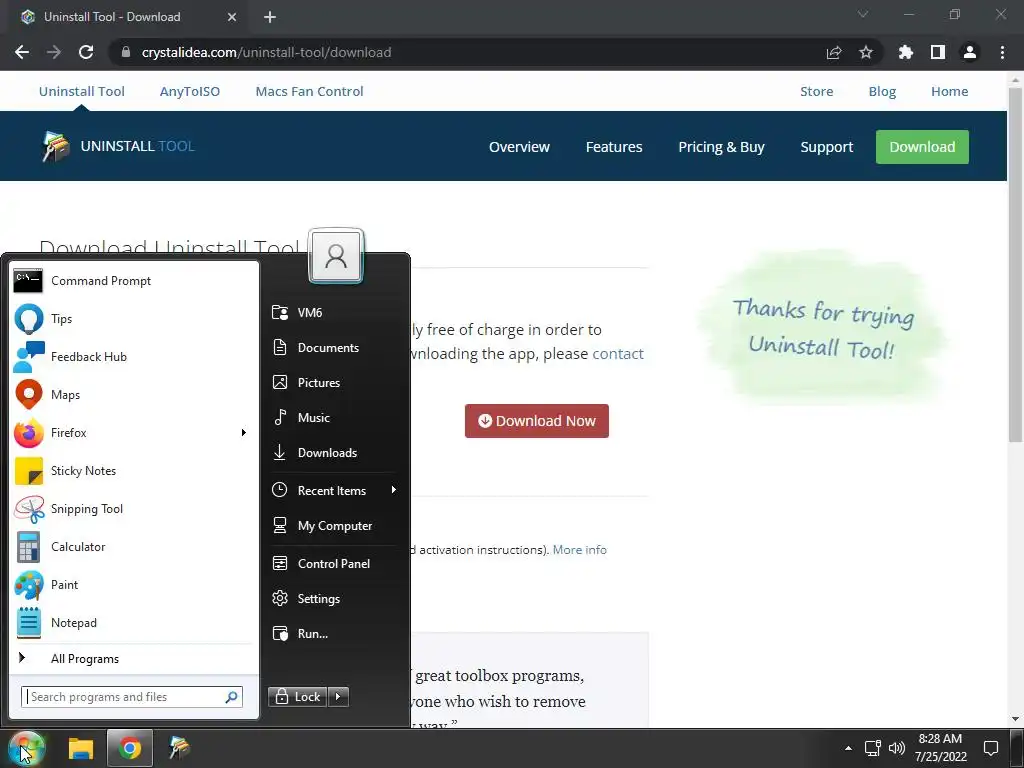The image size is (1024, 768).
Task: Share this page icon
Action: [834, 52]
